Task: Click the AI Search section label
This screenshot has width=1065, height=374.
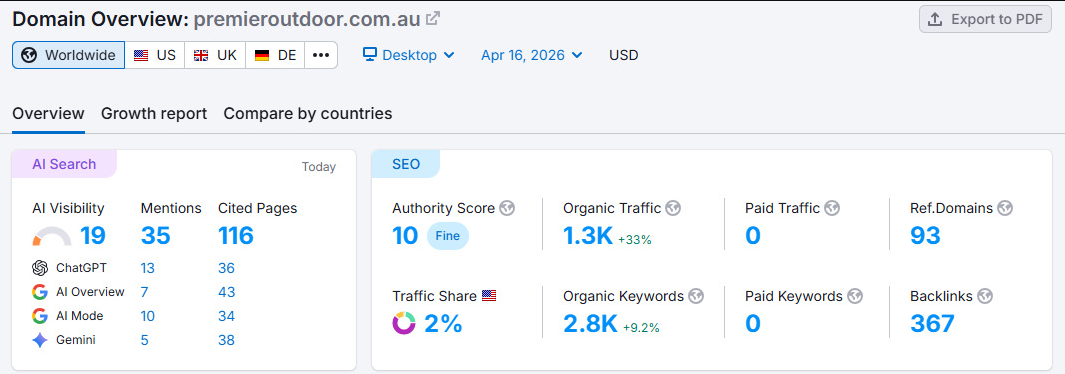Action: pos(64,164)
